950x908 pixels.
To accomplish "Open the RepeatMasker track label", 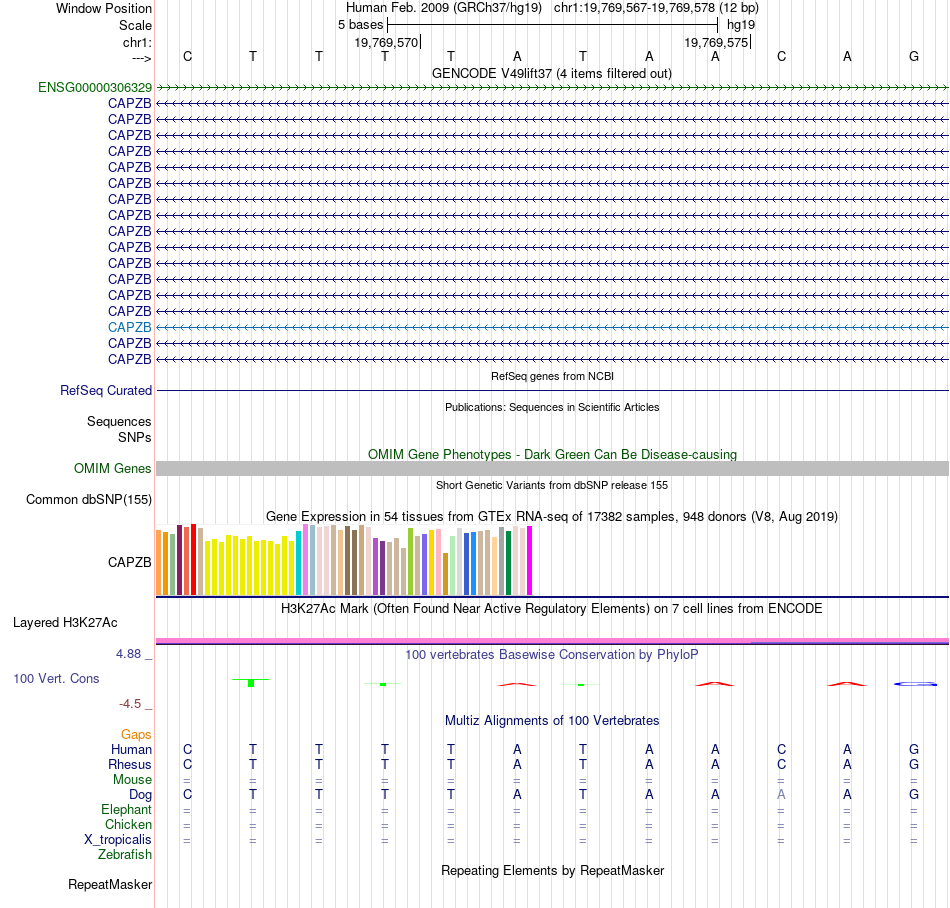I will coord(110,884).
